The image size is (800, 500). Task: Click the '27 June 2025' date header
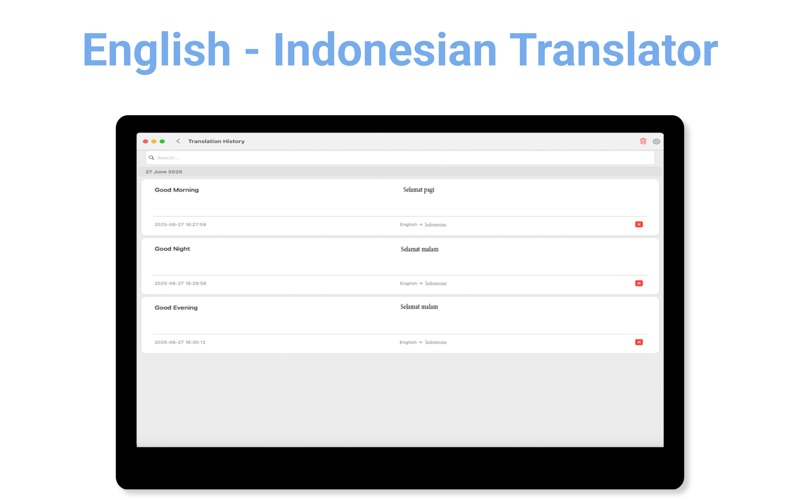coord(164,172)
